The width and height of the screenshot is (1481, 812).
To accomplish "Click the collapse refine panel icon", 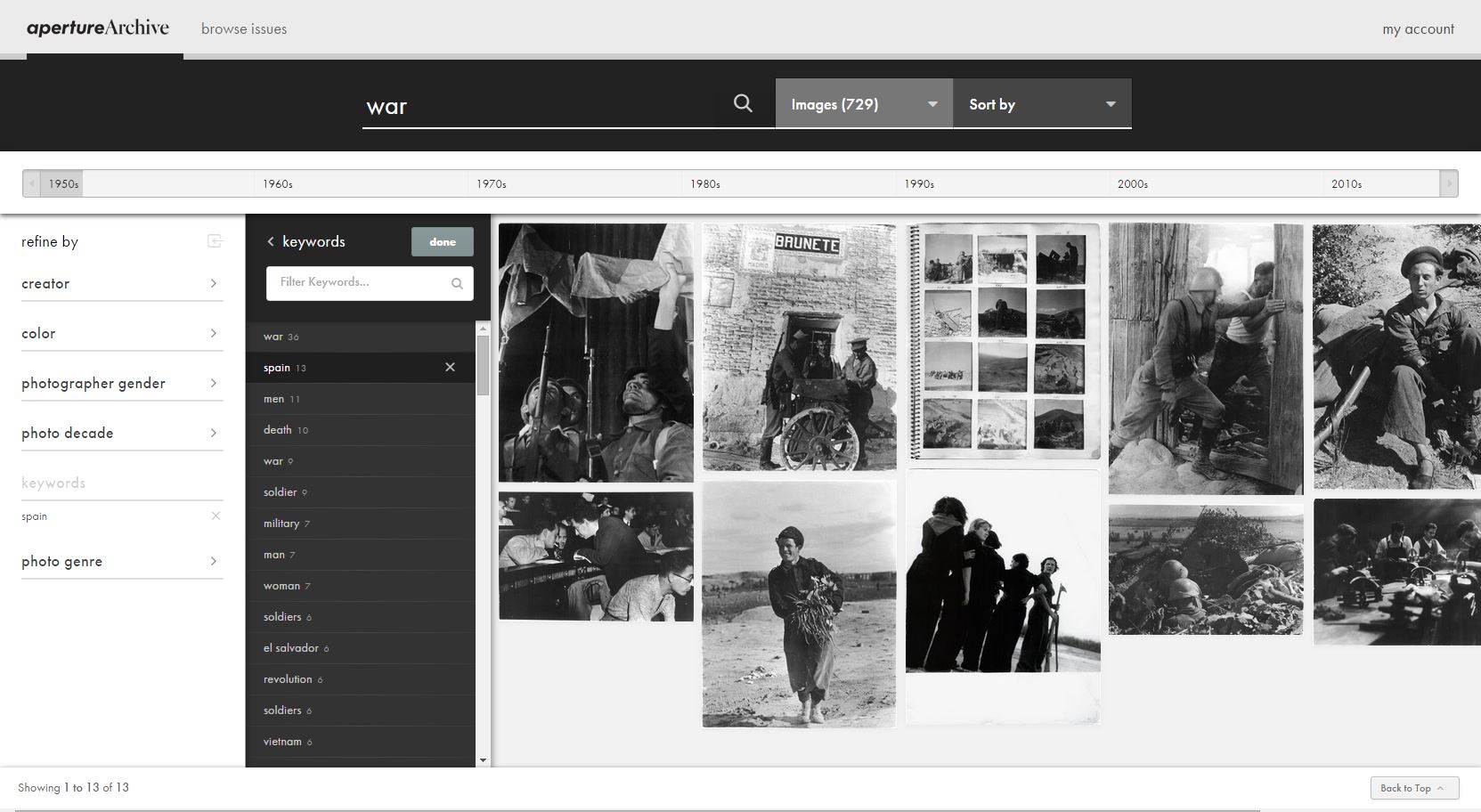I will click(215, 241).
